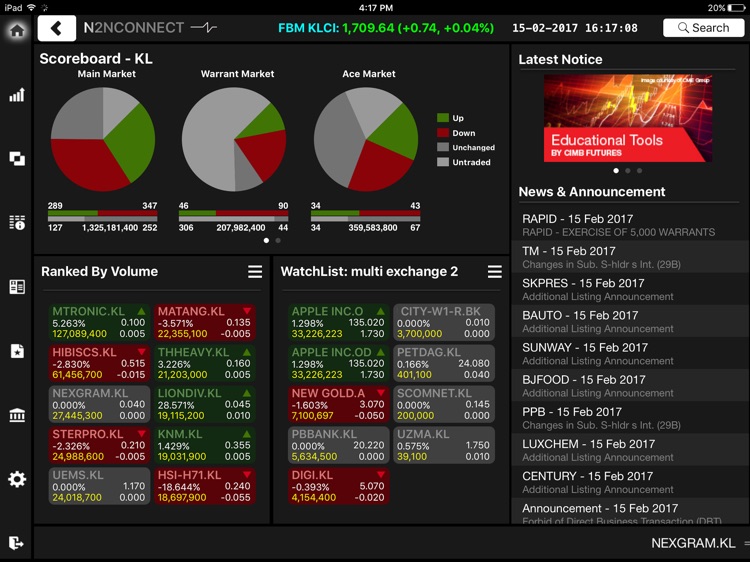750x562 pixels.
Task: Open KNM.KL stock tile
Action: pyautogui.click(x=205, y=445)
